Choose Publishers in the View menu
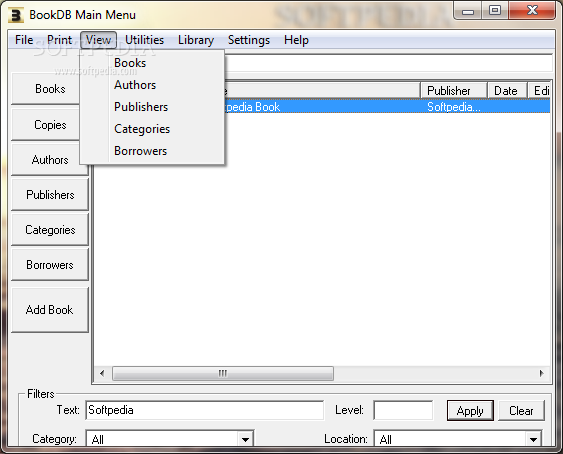 tap(152, 107)
